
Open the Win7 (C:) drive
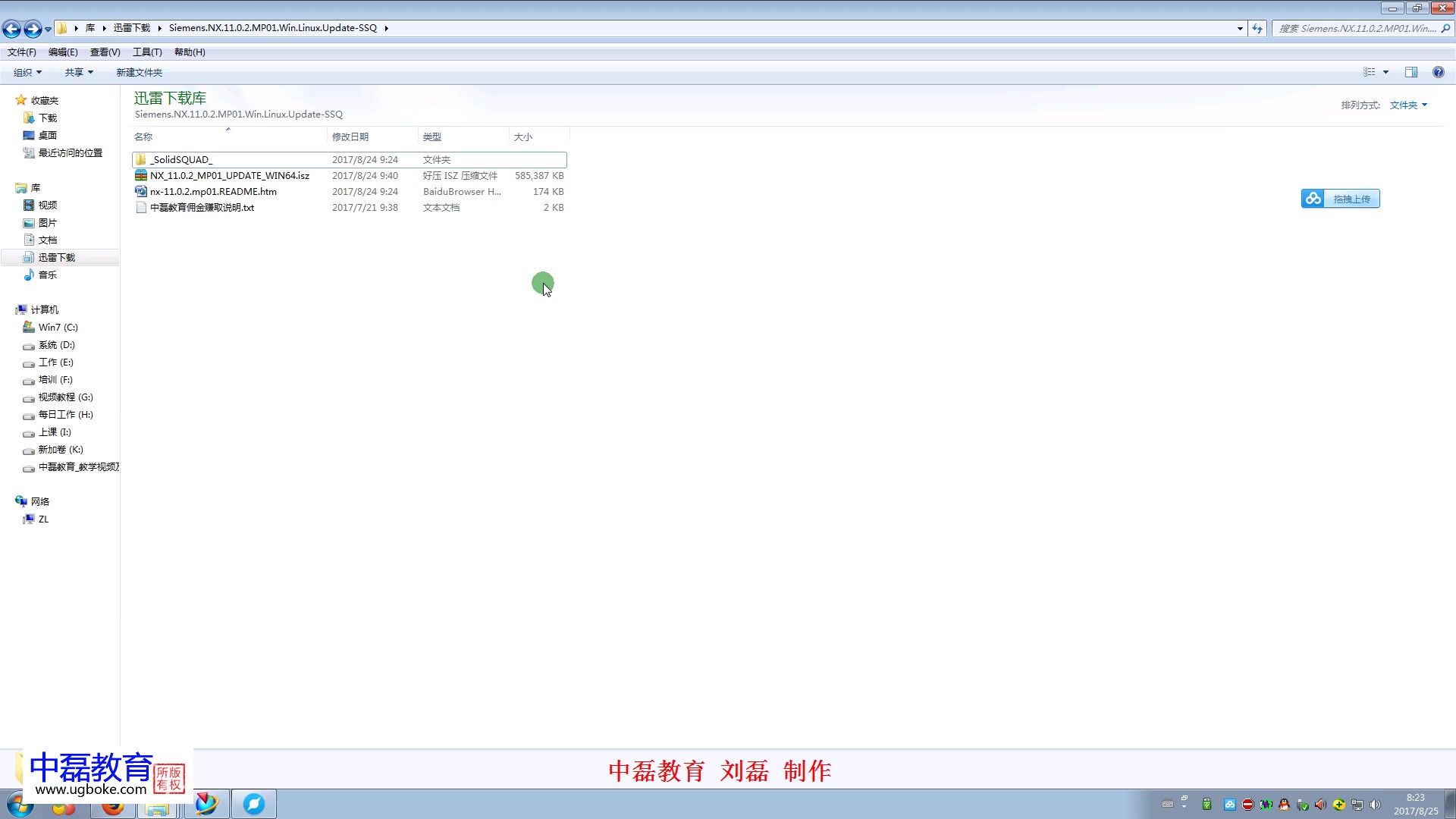[x=58, y=327]
